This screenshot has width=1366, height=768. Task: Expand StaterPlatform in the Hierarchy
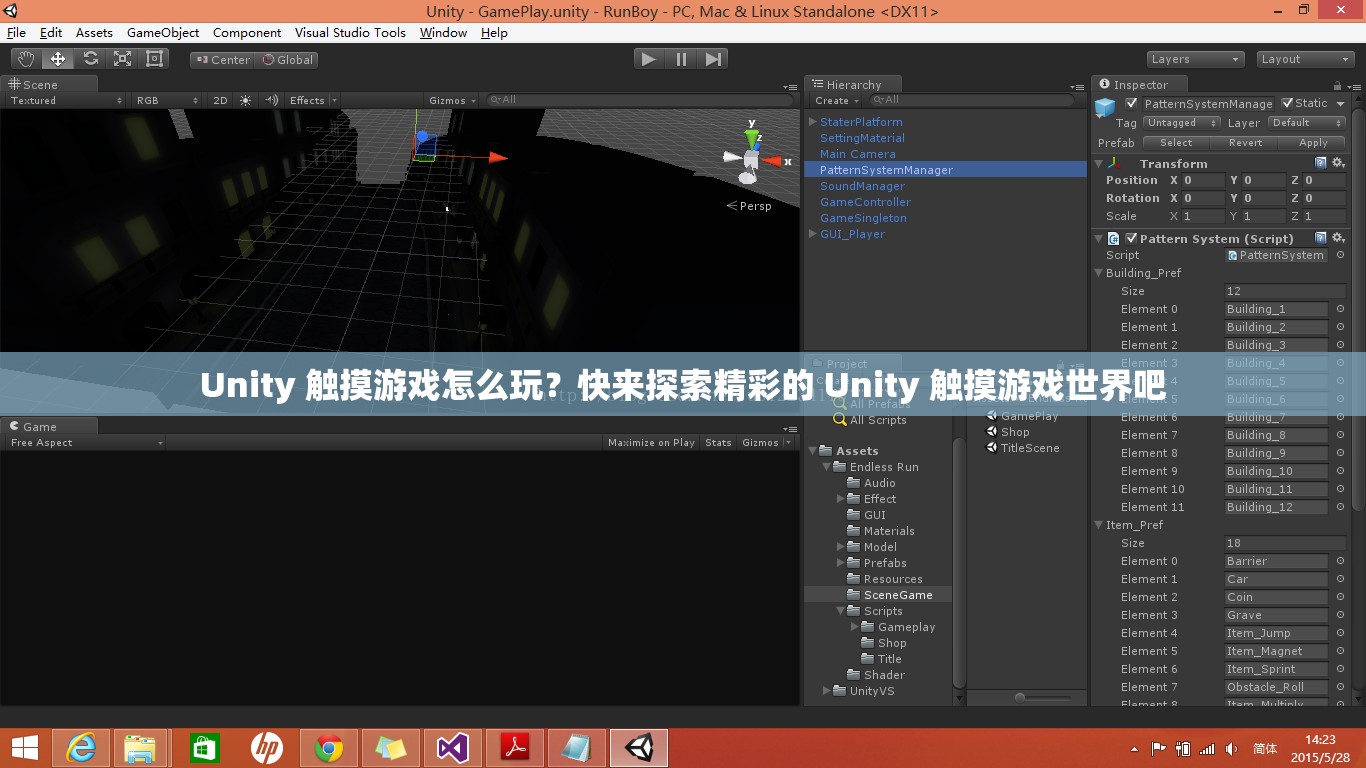click(x=813, y=122)
